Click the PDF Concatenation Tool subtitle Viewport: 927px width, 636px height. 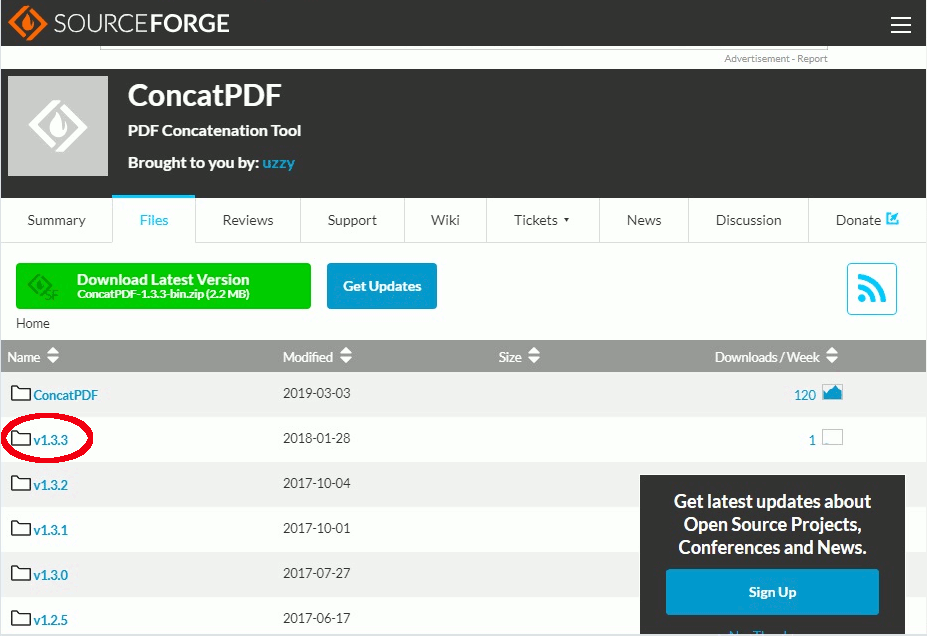(x=214, y=131)
